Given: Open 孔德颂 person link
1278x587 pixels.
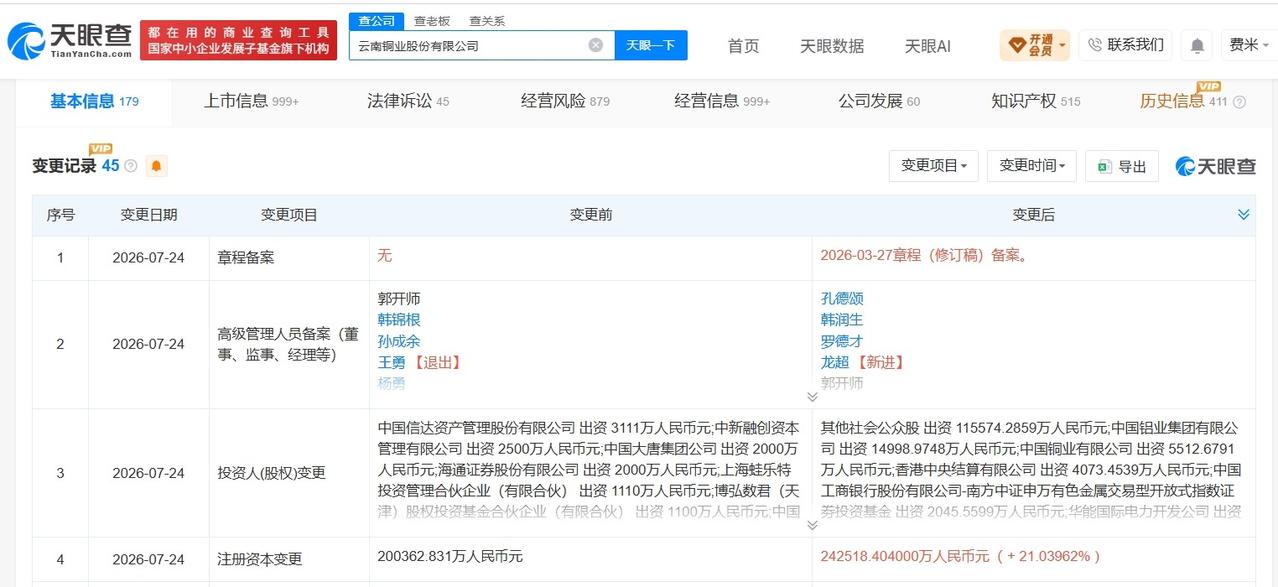Looking at the screenshot, I should [842, 299].
